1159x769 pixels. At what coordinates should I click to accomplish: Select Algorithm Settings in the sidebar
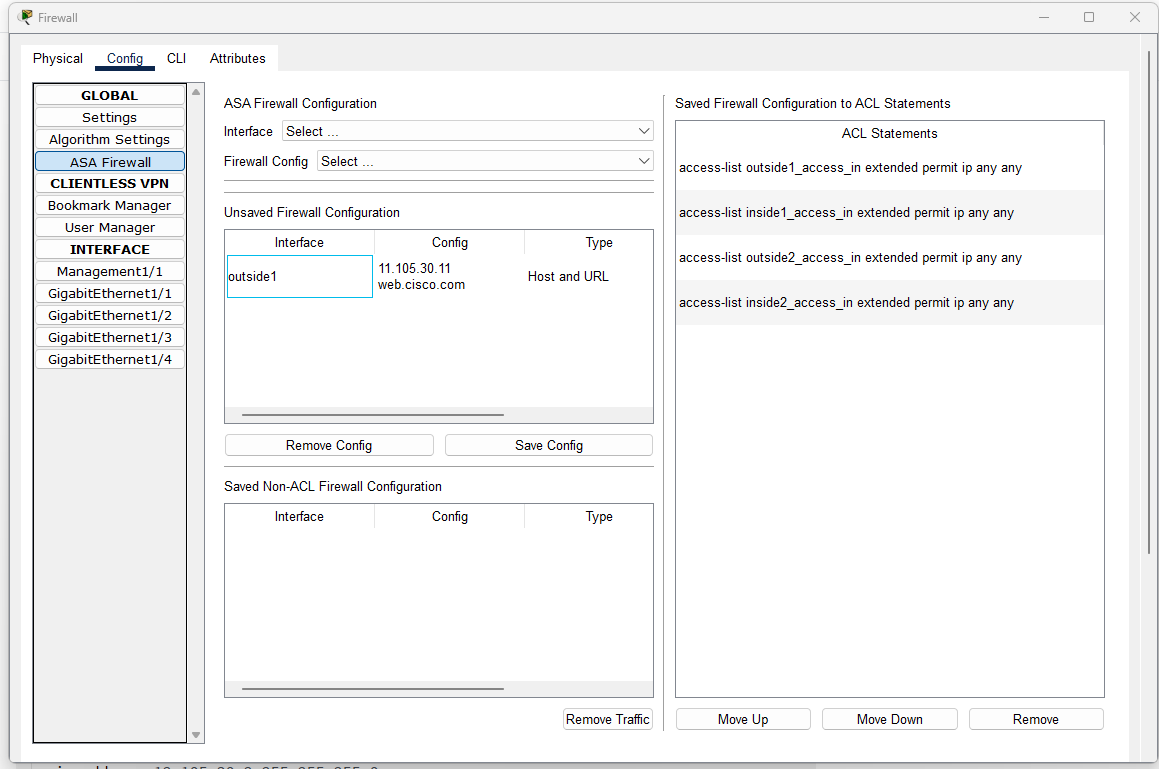(109, 139)
